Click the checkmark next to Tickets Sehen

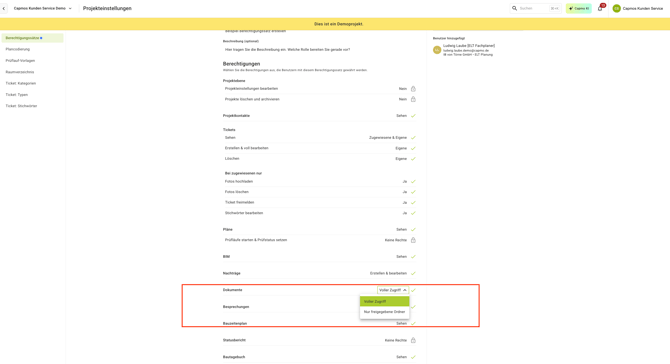[x=413, y=138]
